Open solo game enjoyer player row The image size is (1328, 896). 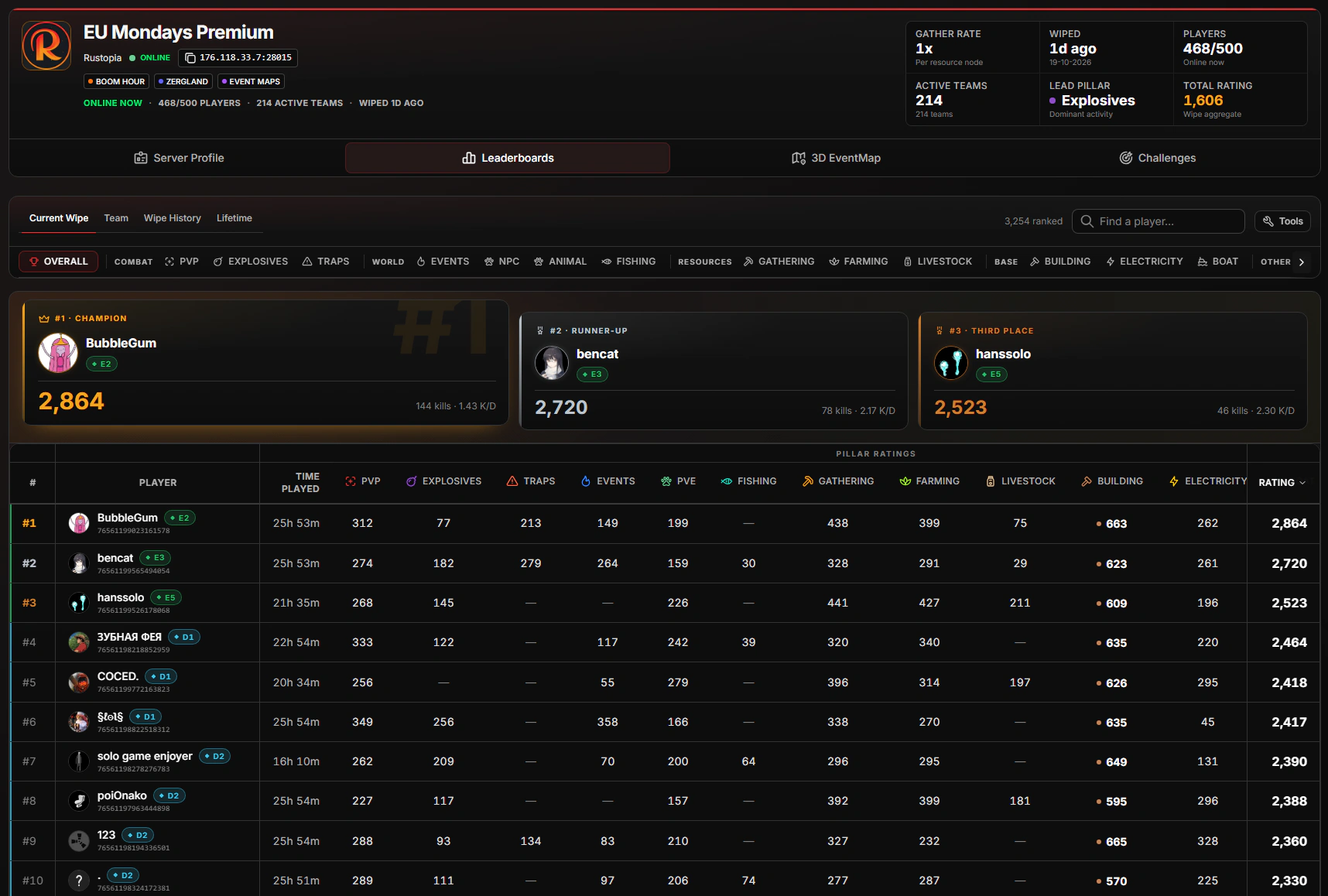666,761
